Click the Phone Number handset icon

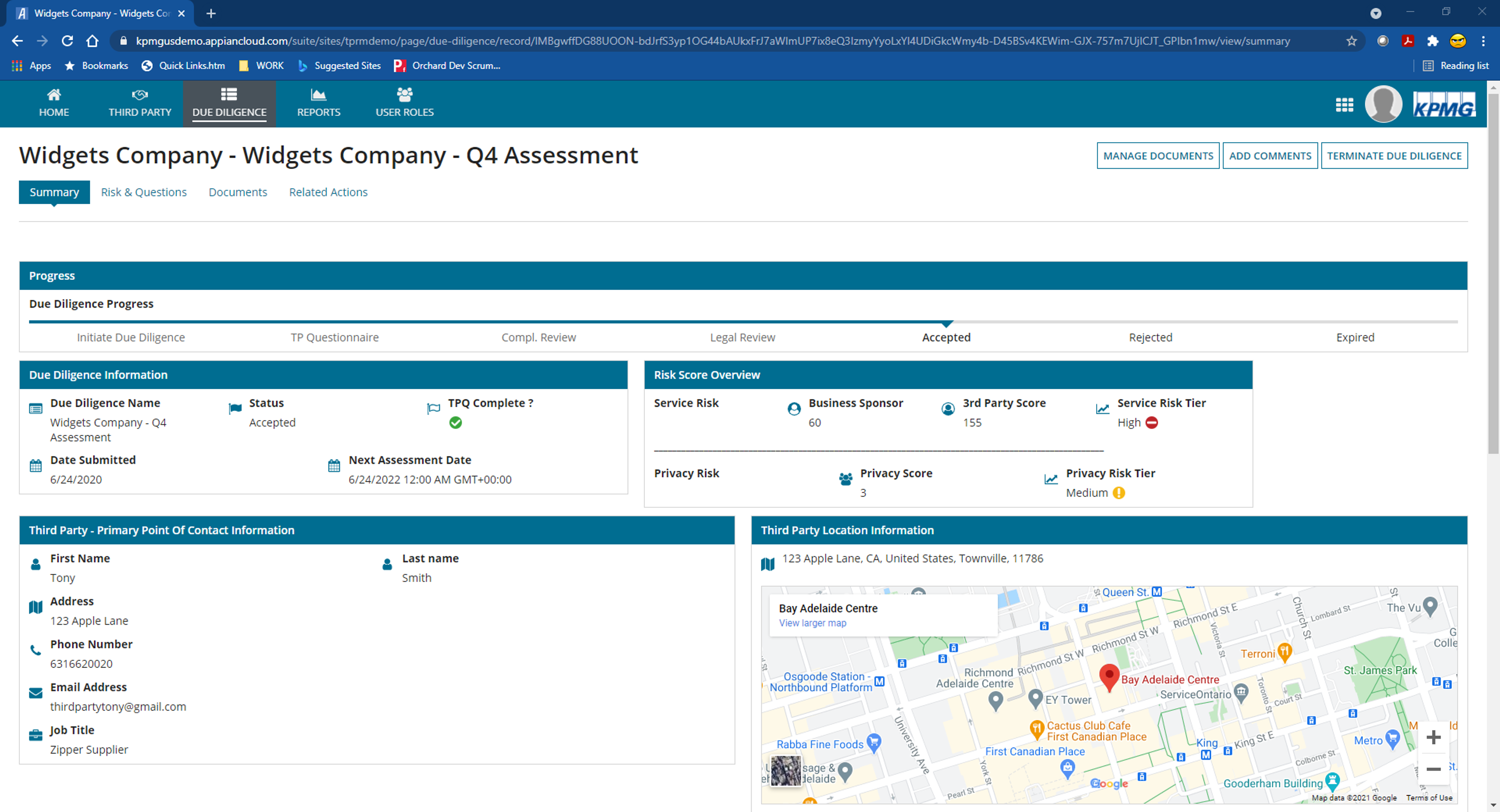point(36,650)
